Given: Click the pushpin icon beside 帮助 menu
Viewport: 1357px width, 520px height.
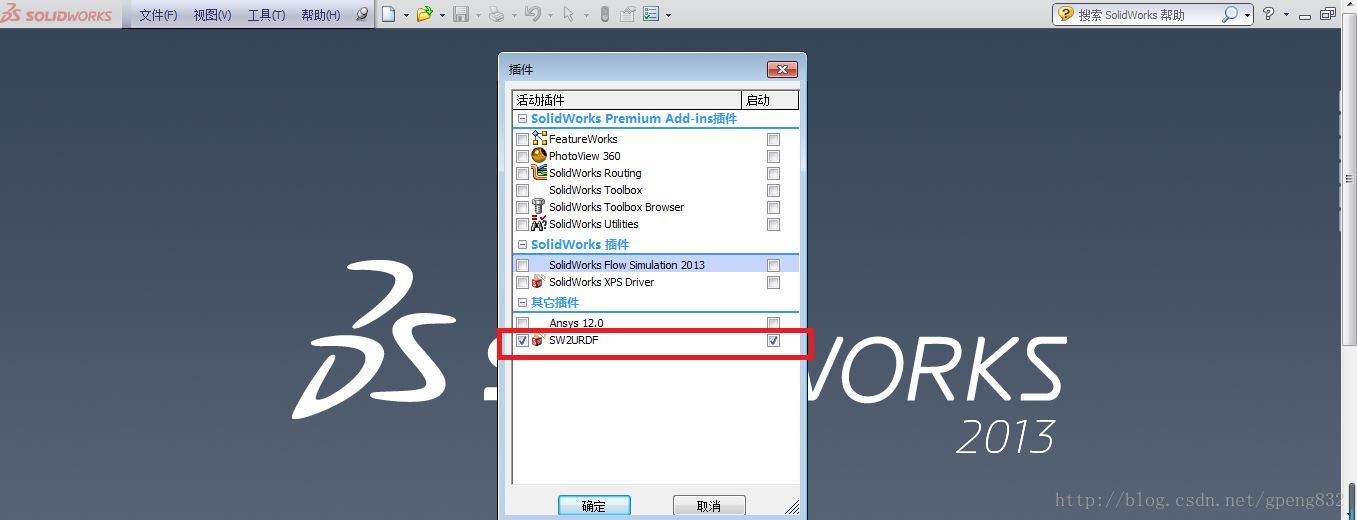Looking at the screenshot, I should pyautogui.click(x=362, y=14).
